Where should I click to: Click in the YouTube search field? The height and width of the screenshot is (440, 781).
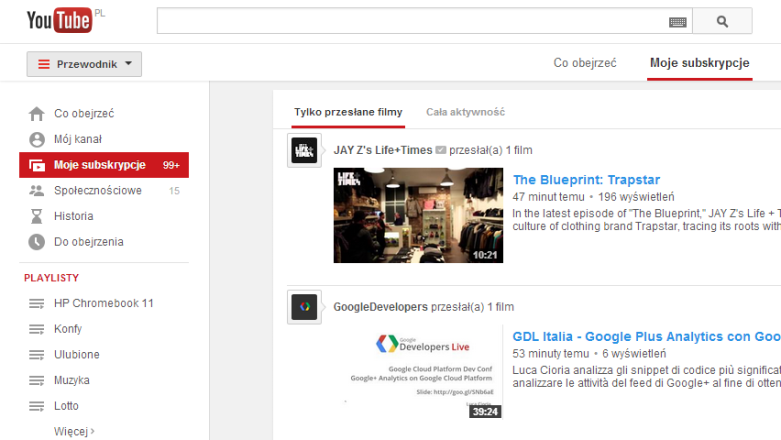click(410, 21)
